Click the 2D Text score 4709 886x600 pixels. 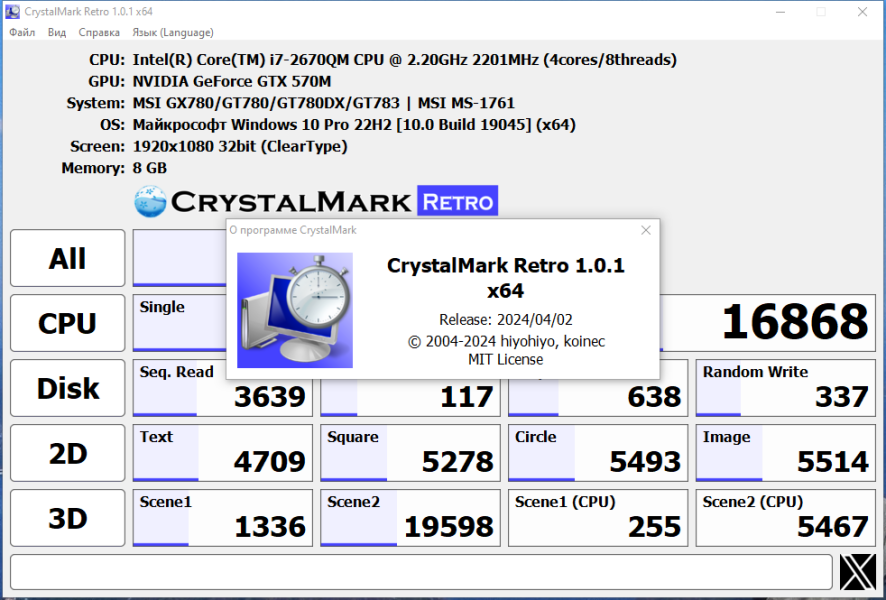click(223, 453)
